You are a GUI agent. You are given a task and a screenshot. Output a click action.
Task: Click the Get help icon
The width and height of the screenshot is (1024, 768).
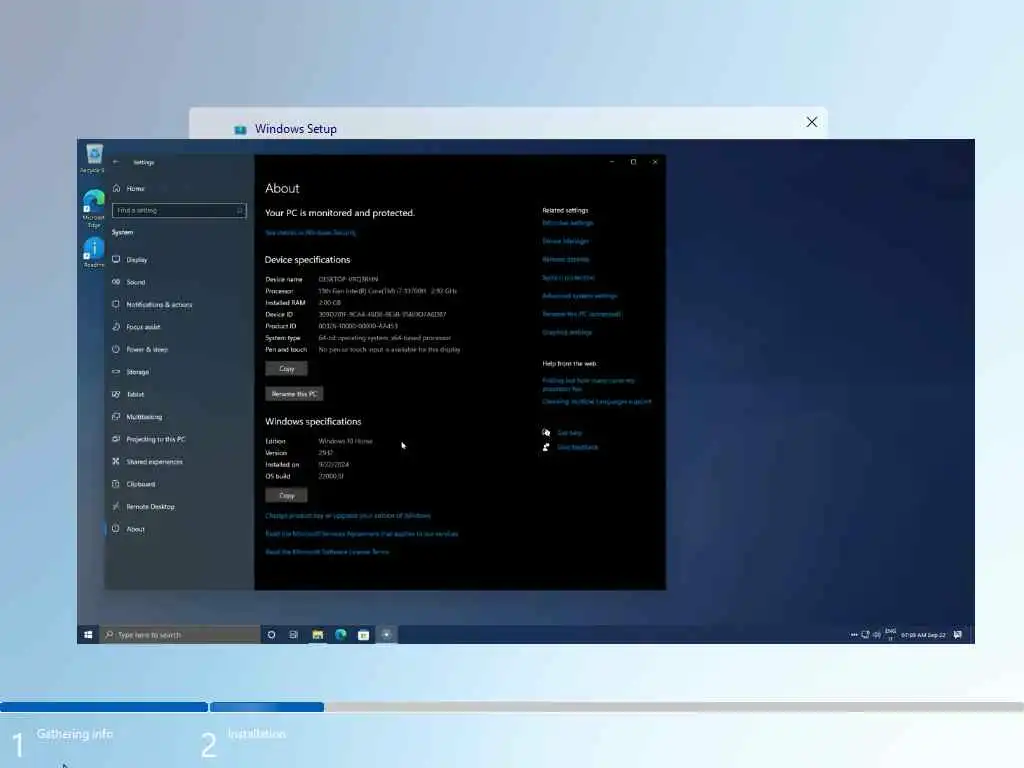(546, 432)
